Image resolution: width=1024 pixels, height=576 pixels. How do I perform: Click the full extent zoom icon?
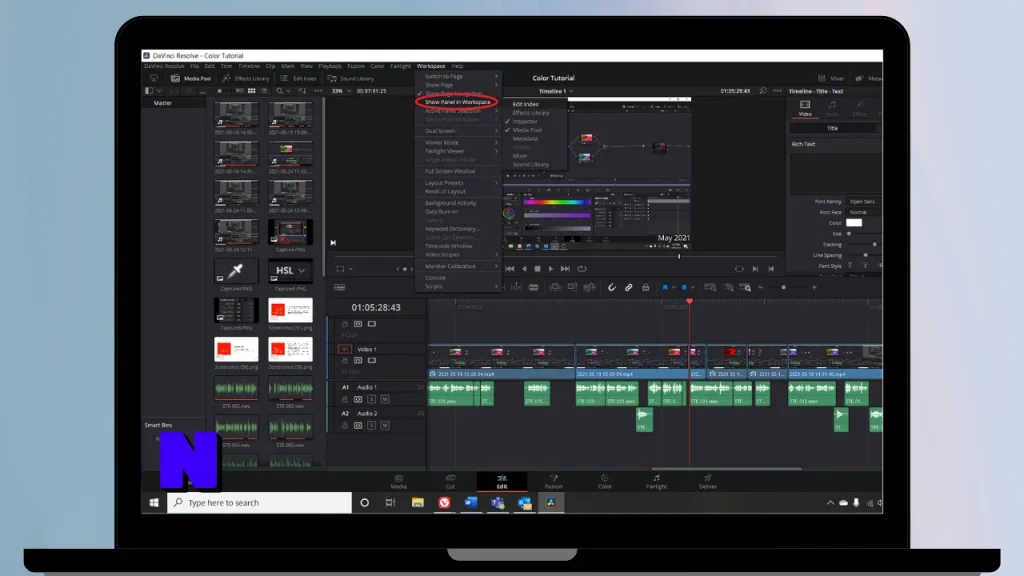(x=710, y=287)
